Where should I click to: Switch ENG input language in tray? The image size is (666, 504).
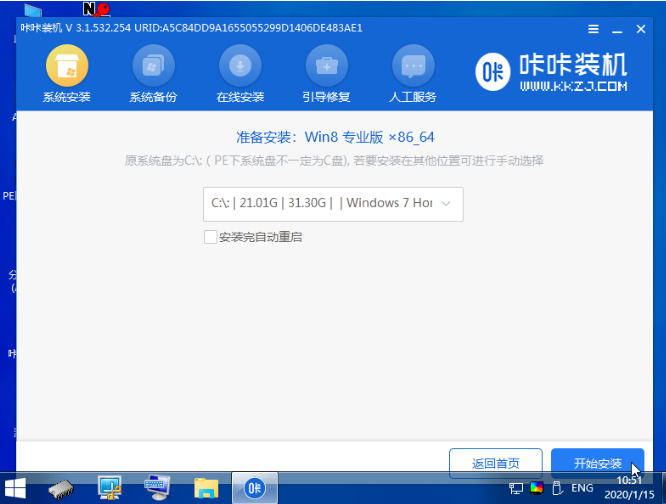click(583, 489)
